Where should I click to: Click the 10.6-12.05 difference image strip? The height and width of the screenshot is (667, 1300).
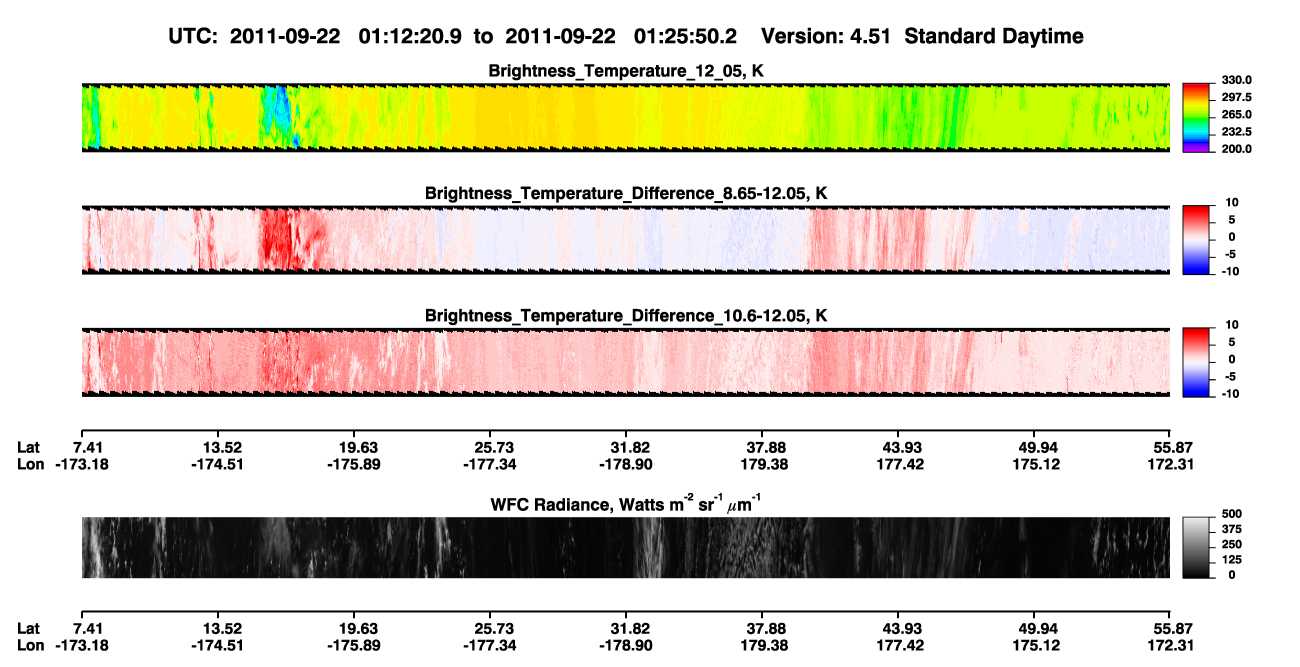626,362
